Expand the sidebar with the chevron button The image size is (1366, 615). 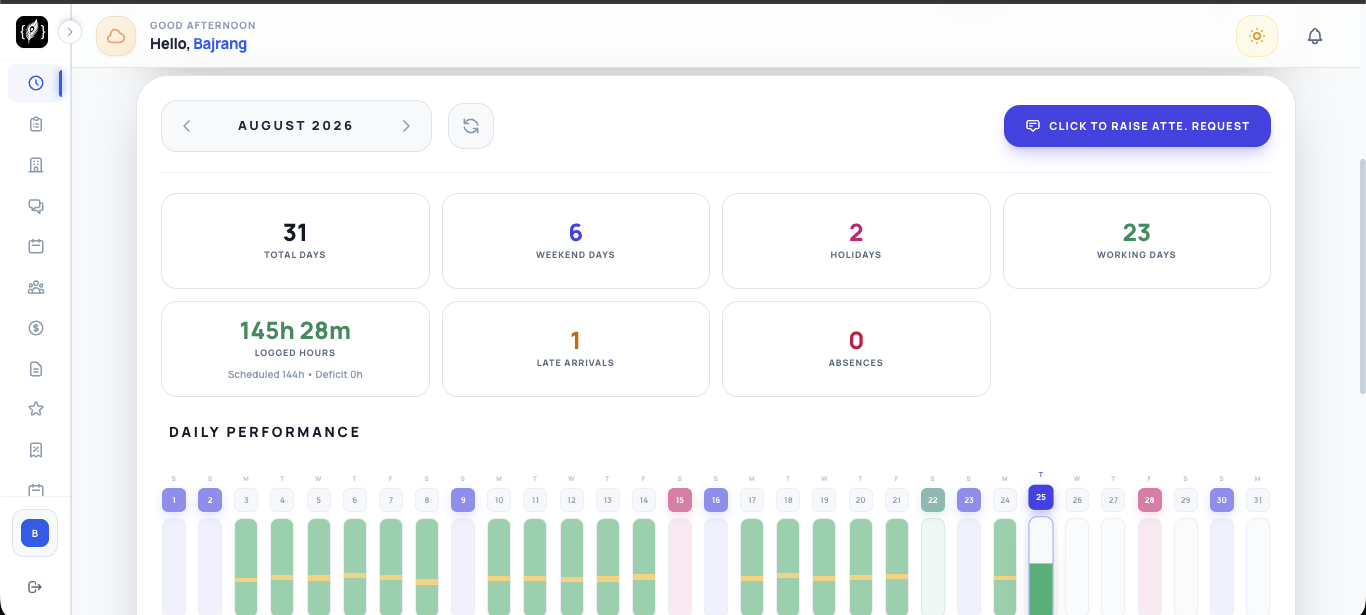pyautogui.click(x=69, y=32)
